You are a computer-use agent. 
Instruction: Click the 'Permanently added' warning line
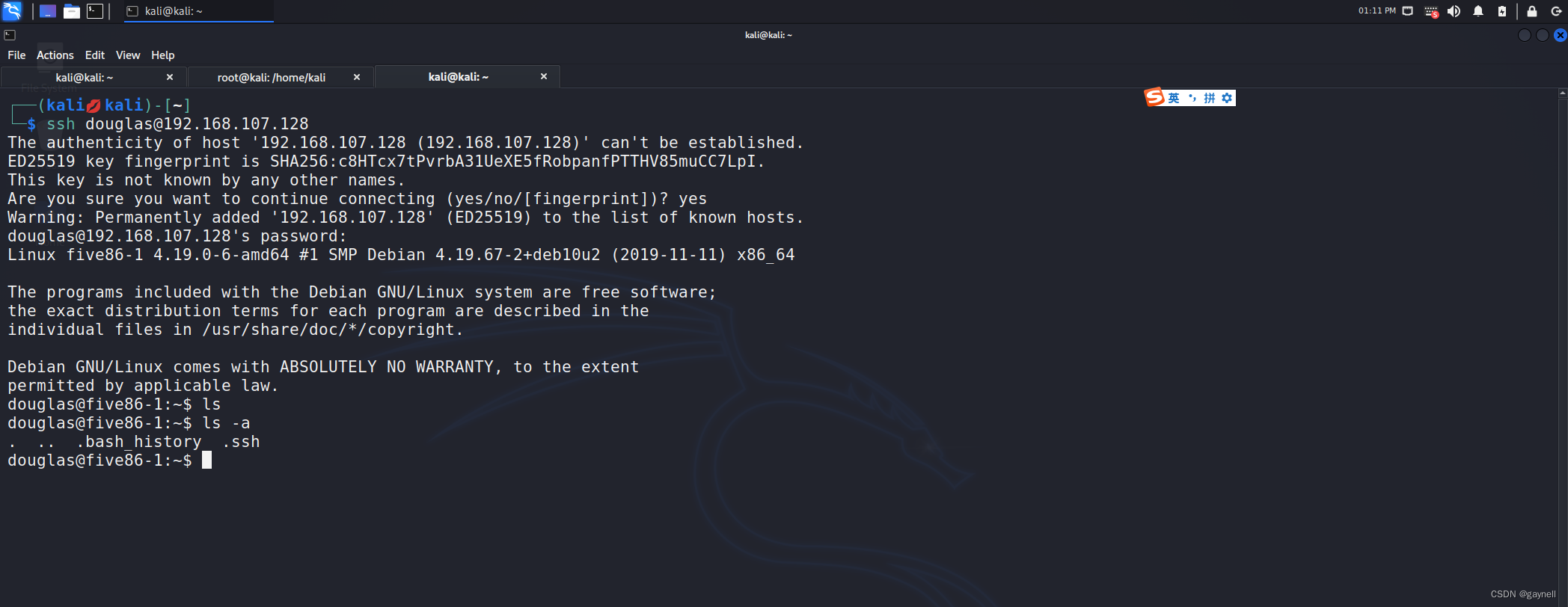coord(405,218)
